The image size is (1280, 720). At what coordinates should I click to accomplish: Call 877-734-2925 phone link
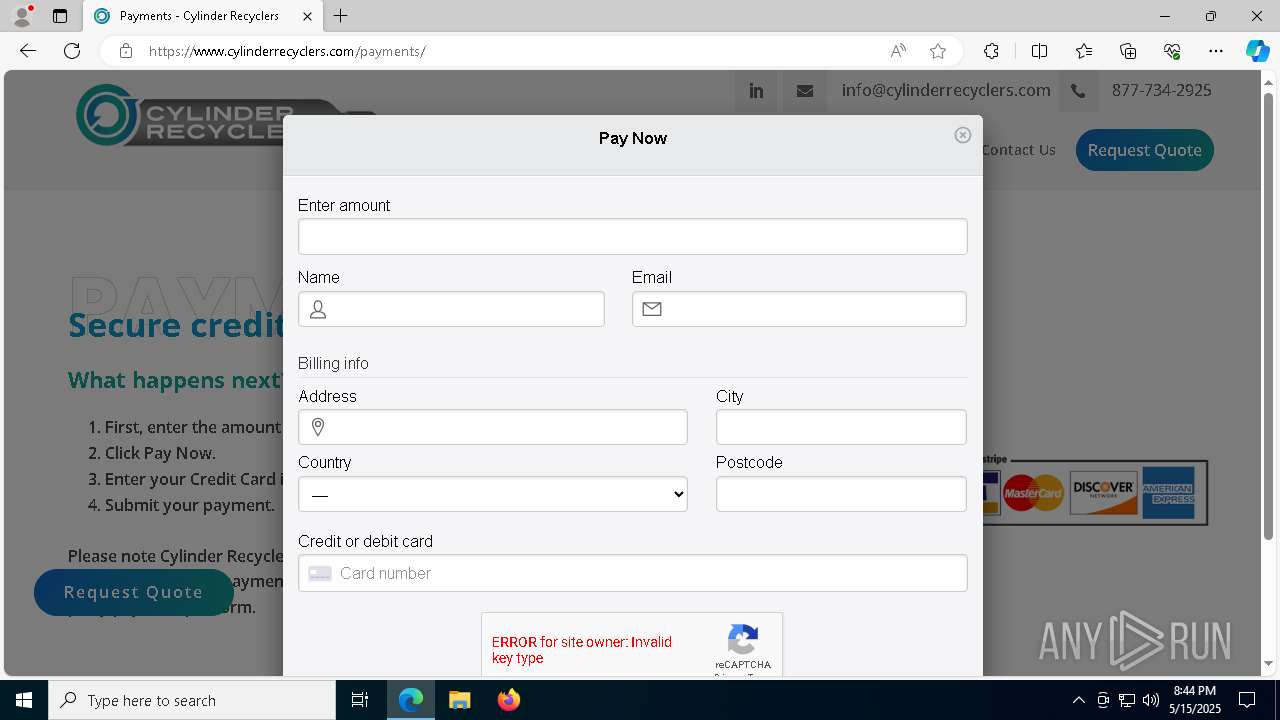1162,90
